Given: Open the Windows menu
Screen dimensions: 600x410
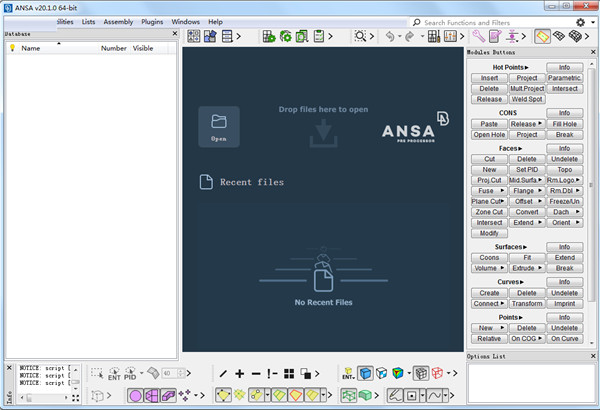Looking at the screenshot, I should click(x=186, y=22).
